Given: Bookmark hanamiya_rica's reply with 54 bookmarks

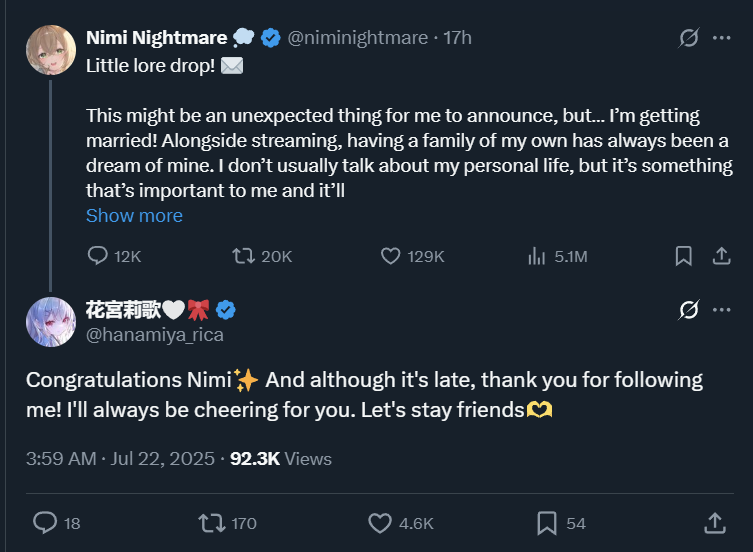Looking at the screenshot, I should coord(547,522).
